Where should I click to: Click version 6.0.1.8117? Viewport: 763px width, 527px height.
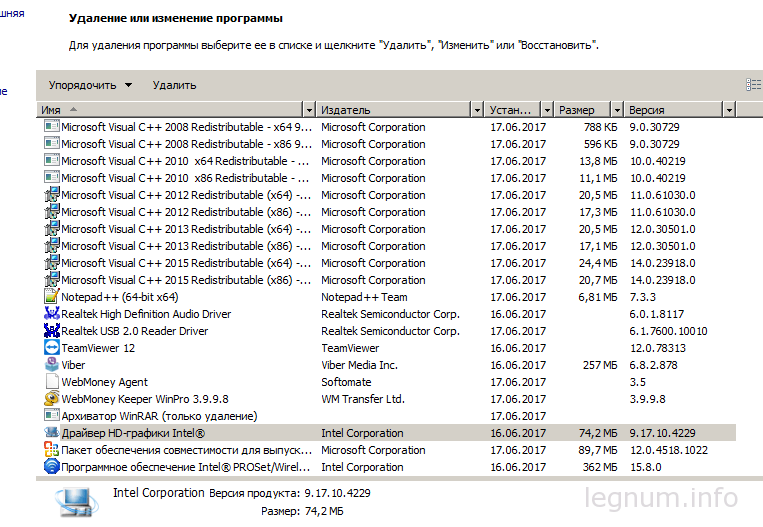point(656,314)
